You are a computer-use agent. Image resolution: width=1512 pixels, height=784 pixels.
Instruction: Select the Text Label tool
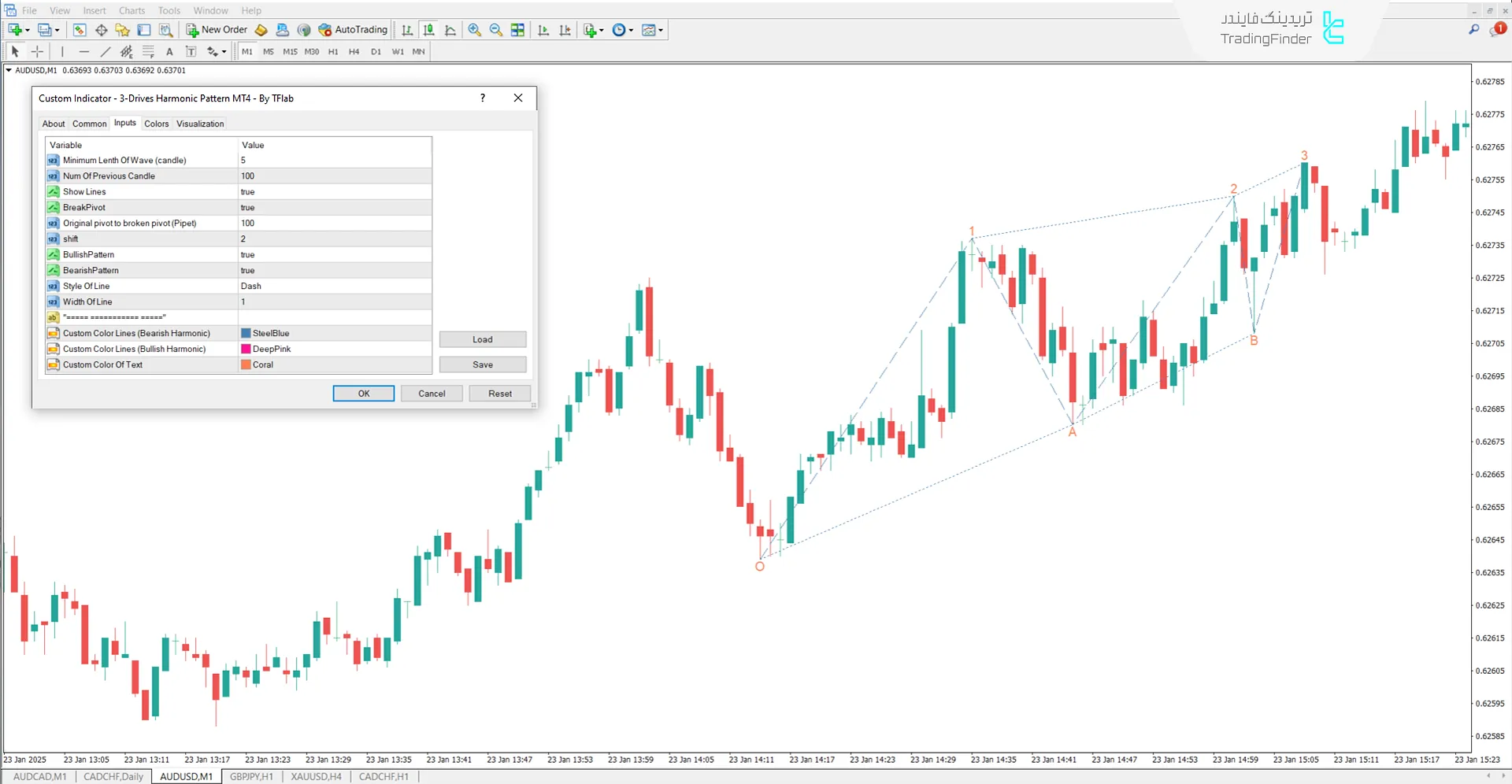click(x=191, y=52)
